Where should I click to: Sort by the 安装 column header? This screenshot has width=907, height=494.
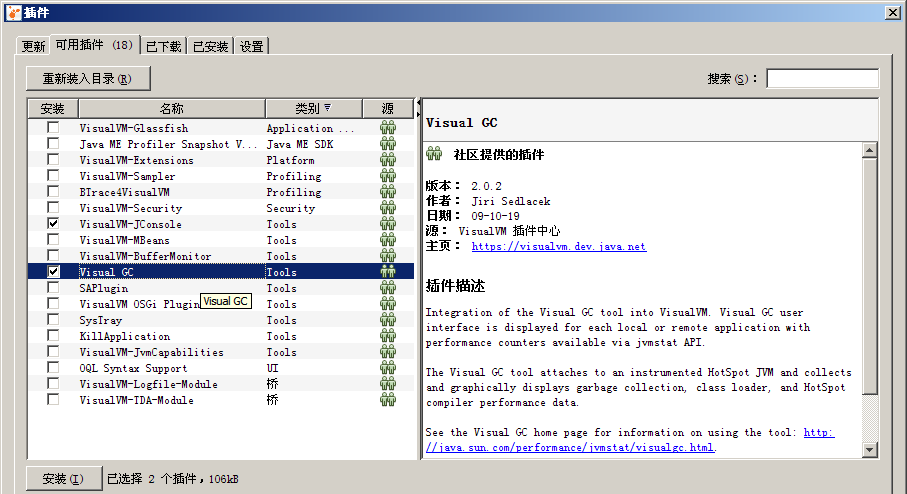pyautogui.click(x=53, y=108)
